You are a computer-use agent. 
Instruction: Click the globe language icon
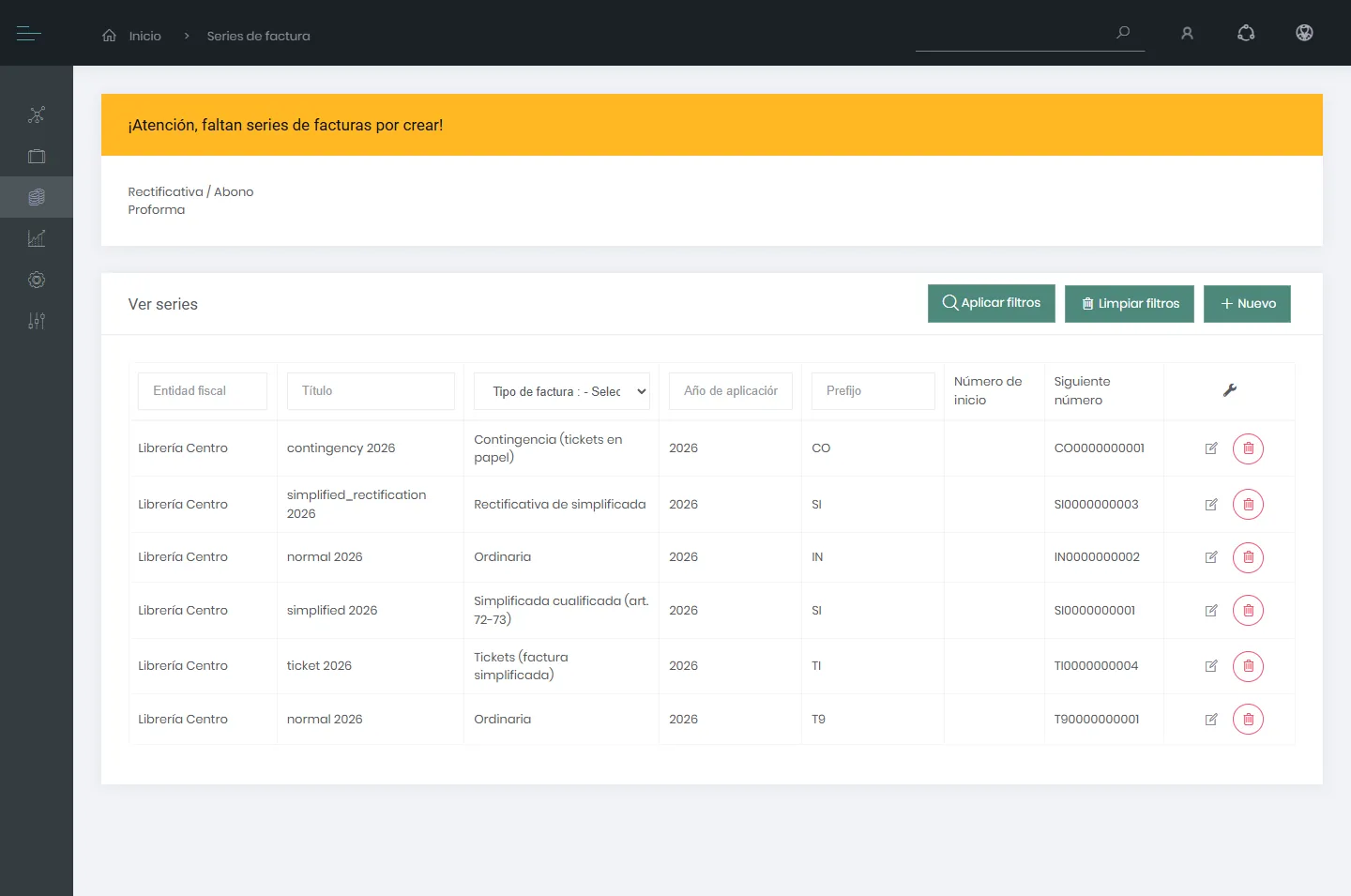tap(1304, 33)
